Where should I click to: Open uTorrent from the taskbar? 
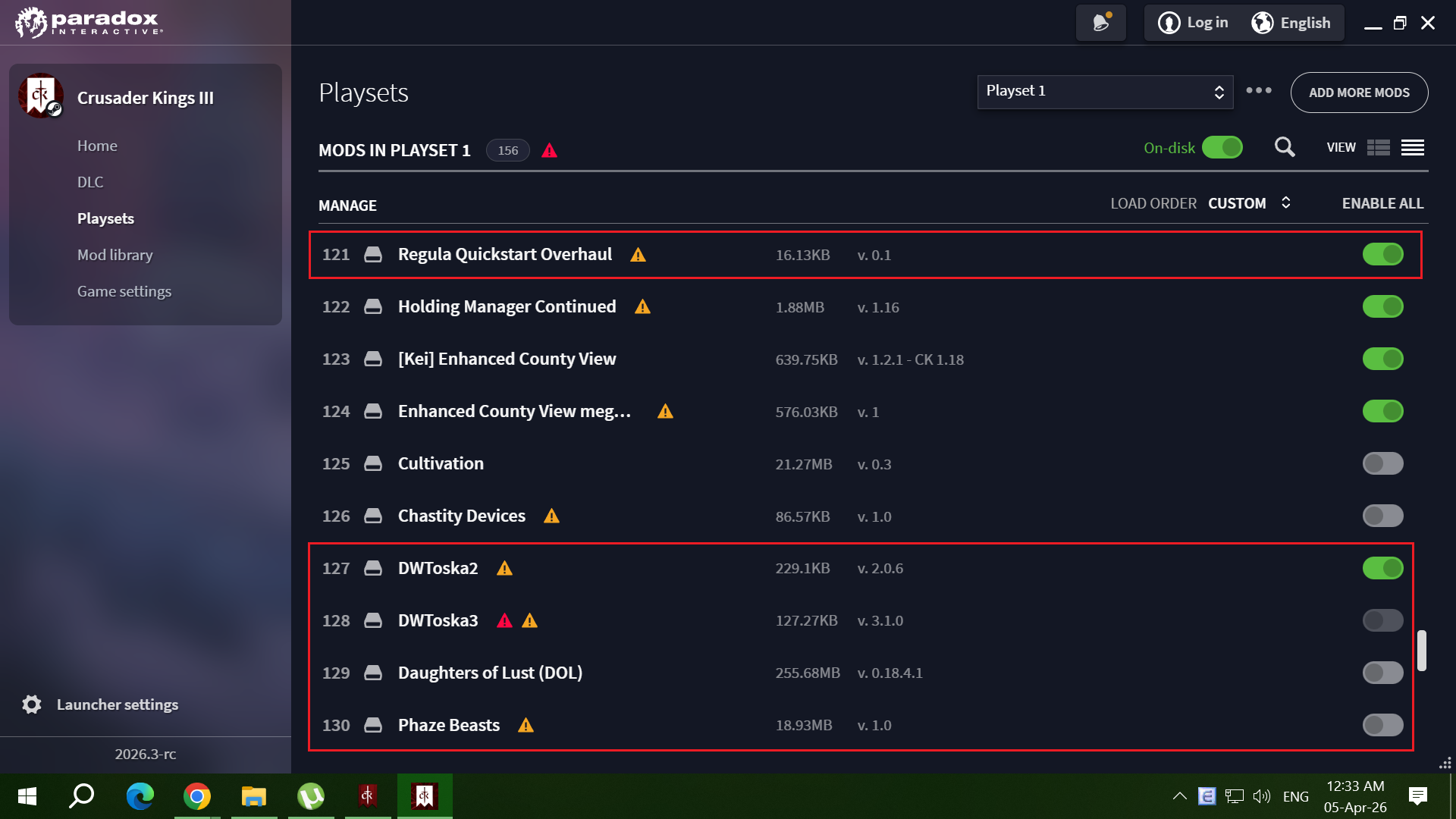pos(311,796)
